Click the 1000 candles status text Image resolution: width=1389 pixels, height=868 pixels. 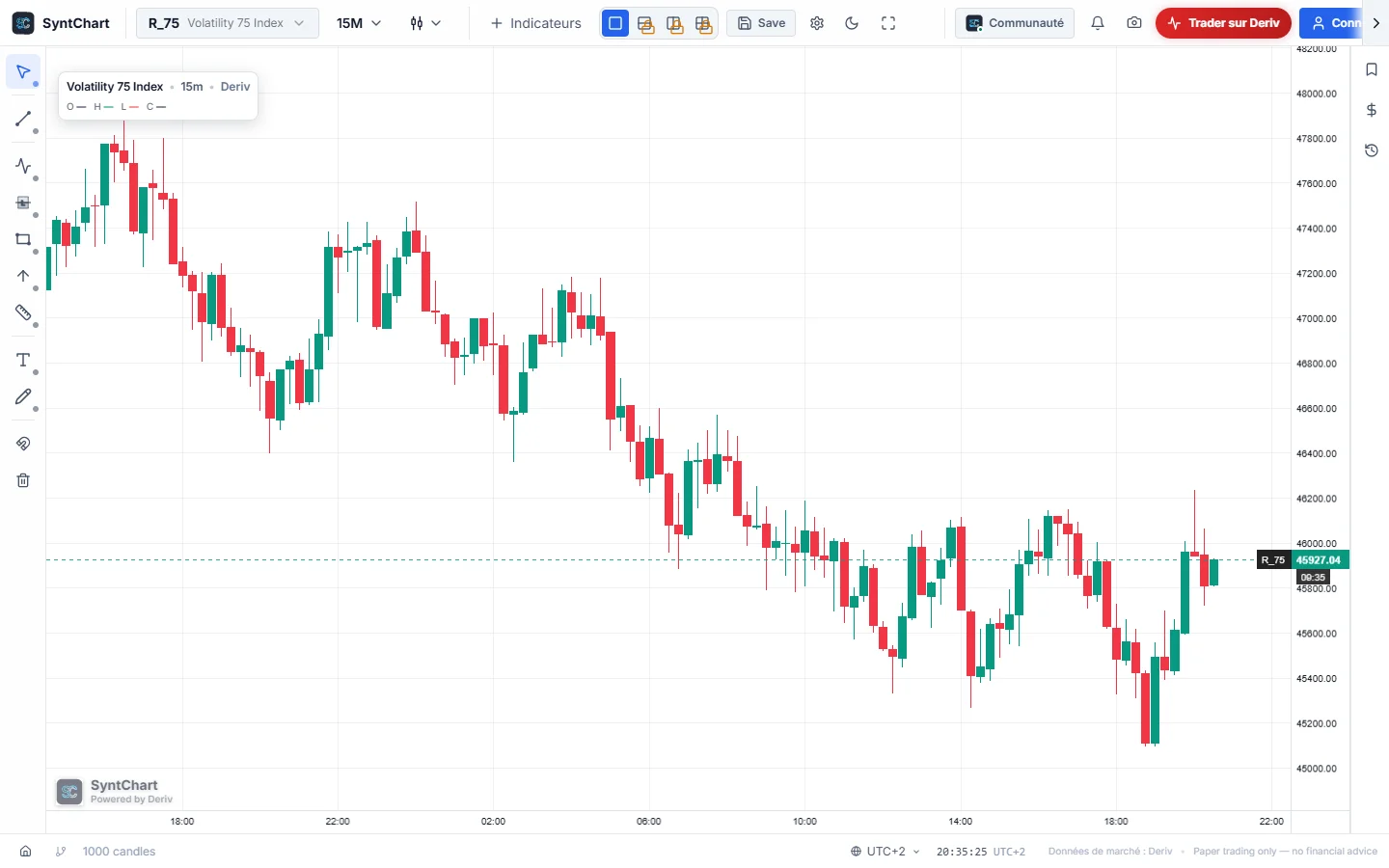tap(119, 852)
